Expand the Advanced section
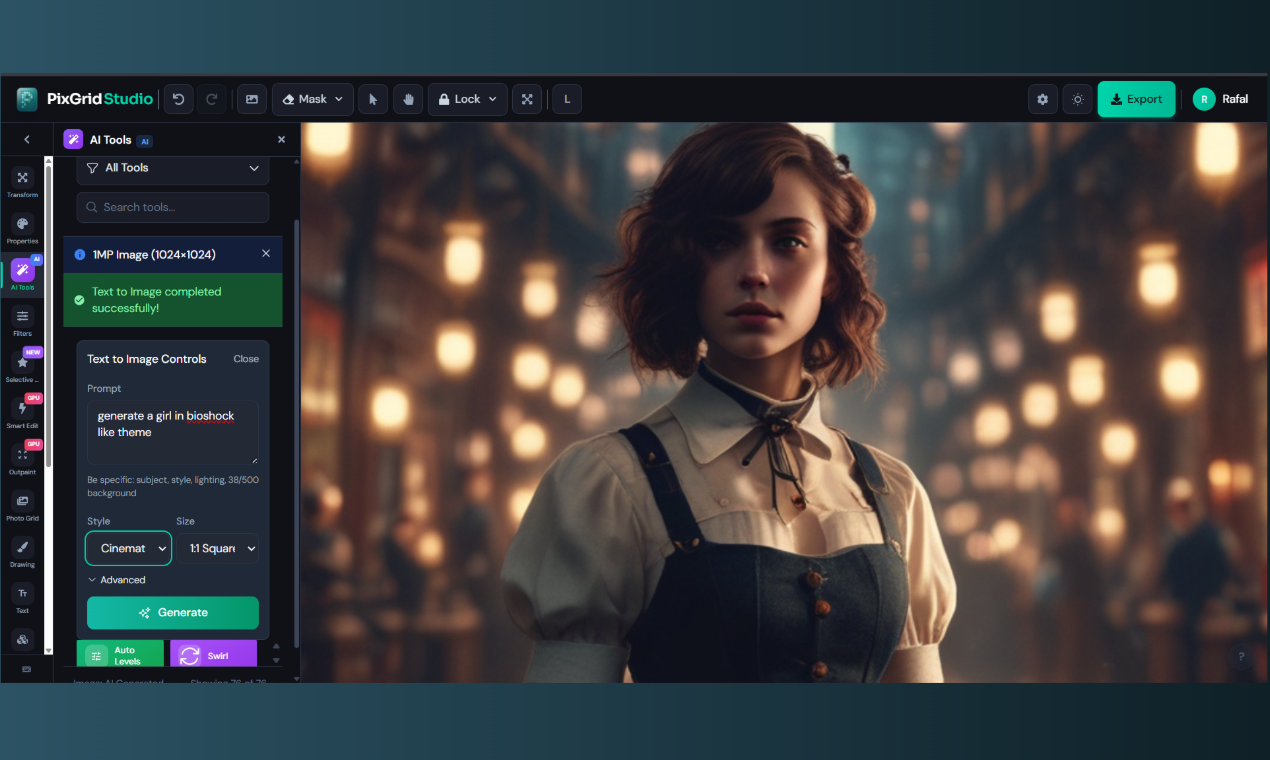 (117, 579)
